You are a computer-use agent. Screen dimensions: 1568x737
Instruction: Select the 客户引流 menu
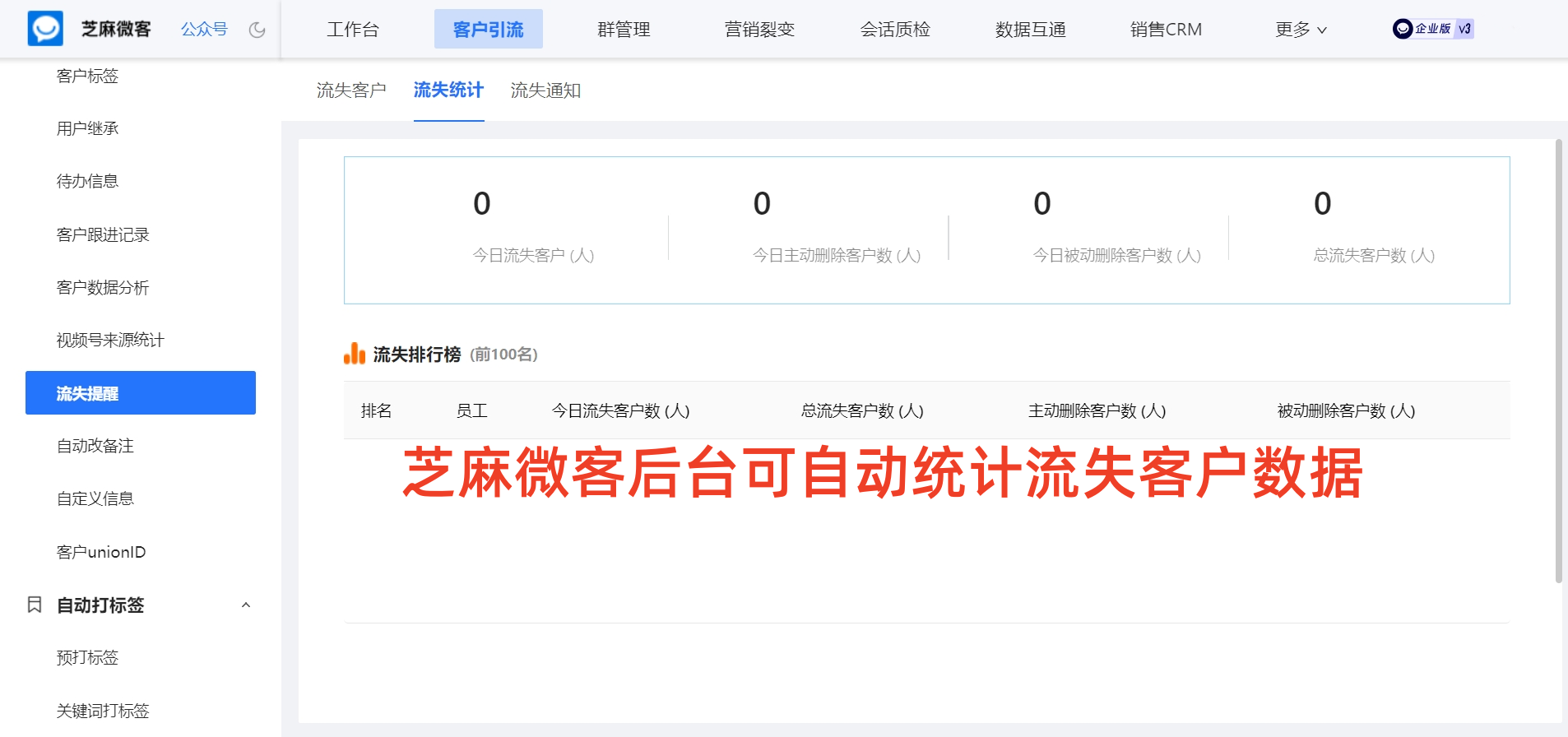[489, 30]
